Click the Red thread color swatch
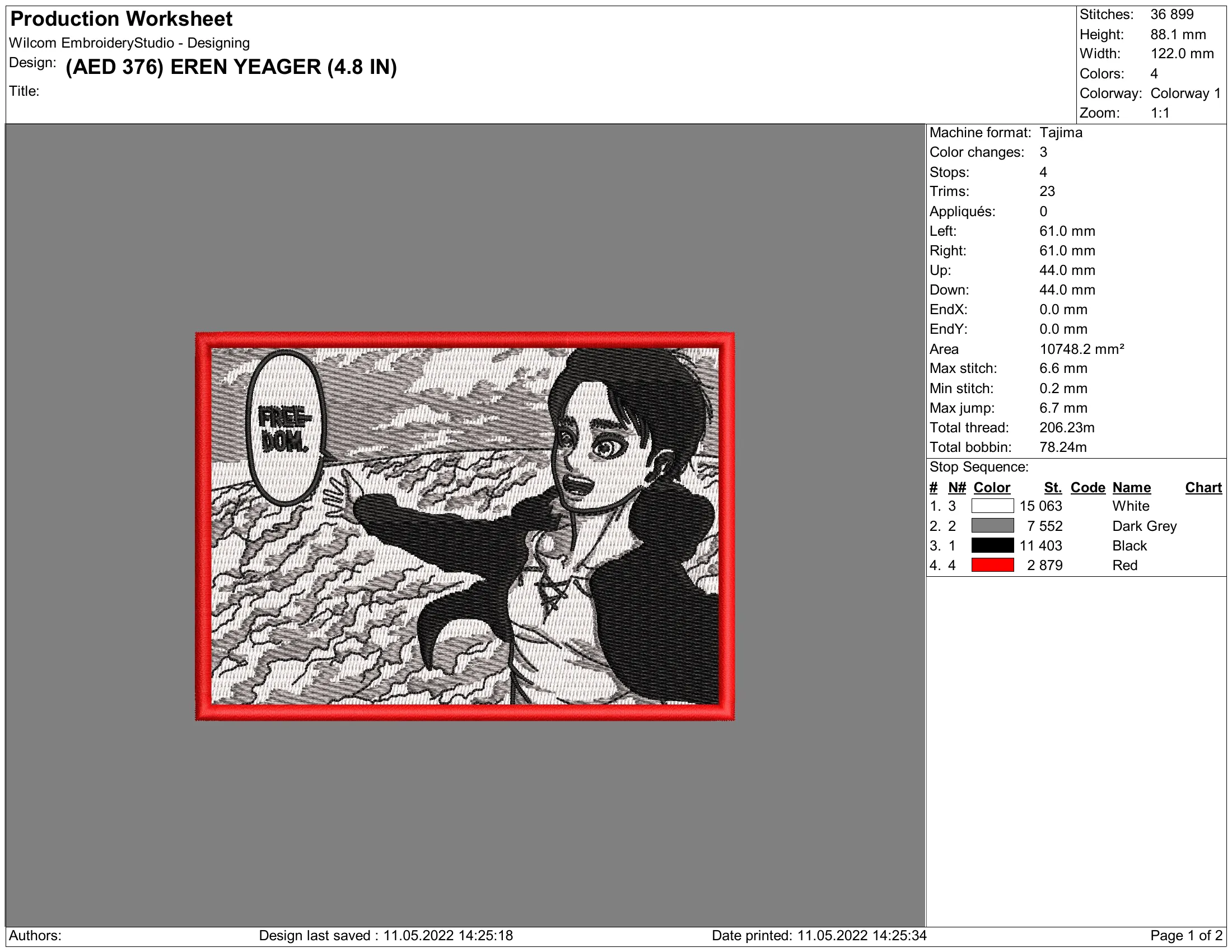The width and height of the screenshot is (1232, 952). [x=992, y=565]
